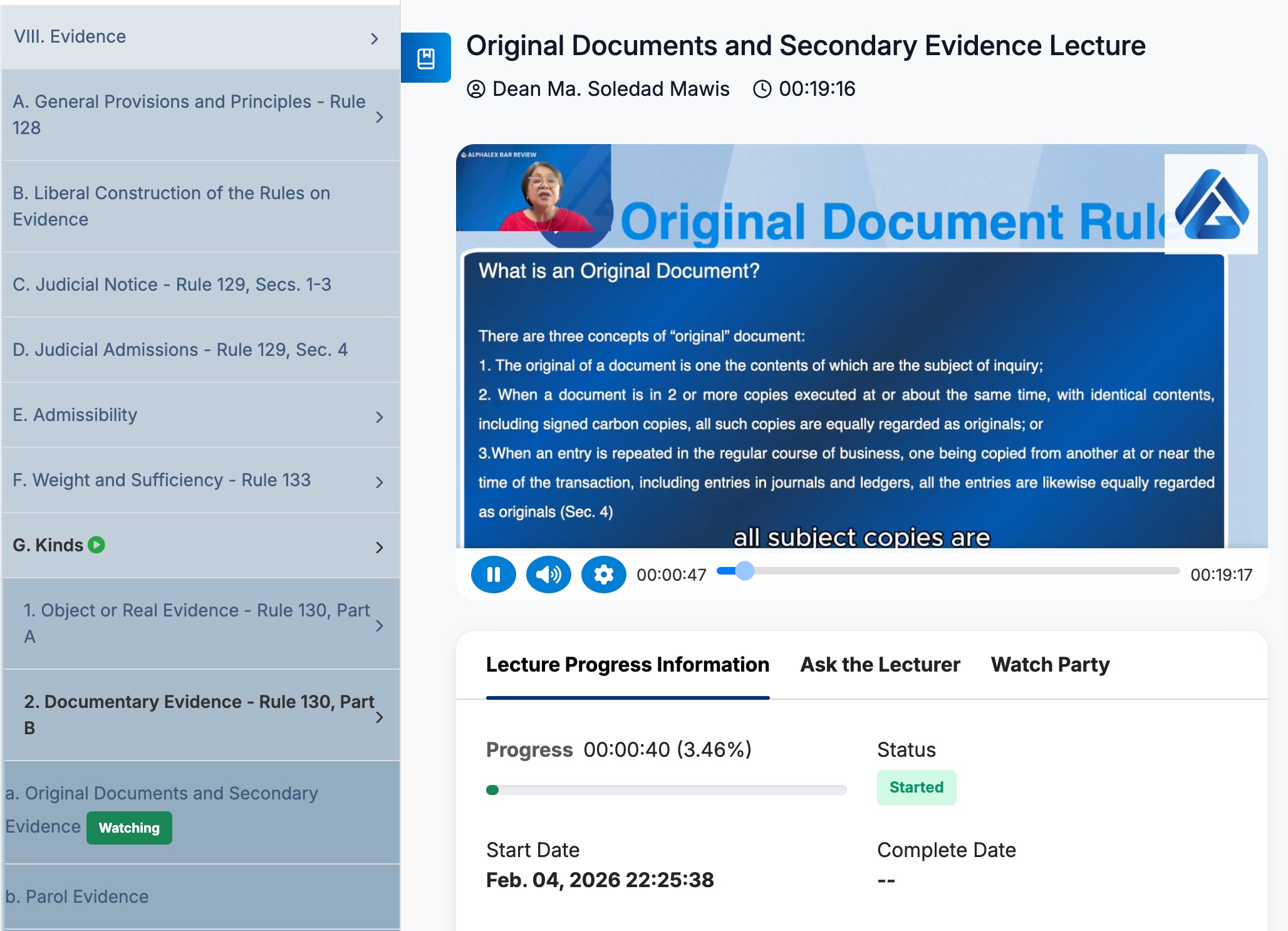Expand VIII. Evidence section chevron
The image size is (1288, 931).
pos(375,39)
